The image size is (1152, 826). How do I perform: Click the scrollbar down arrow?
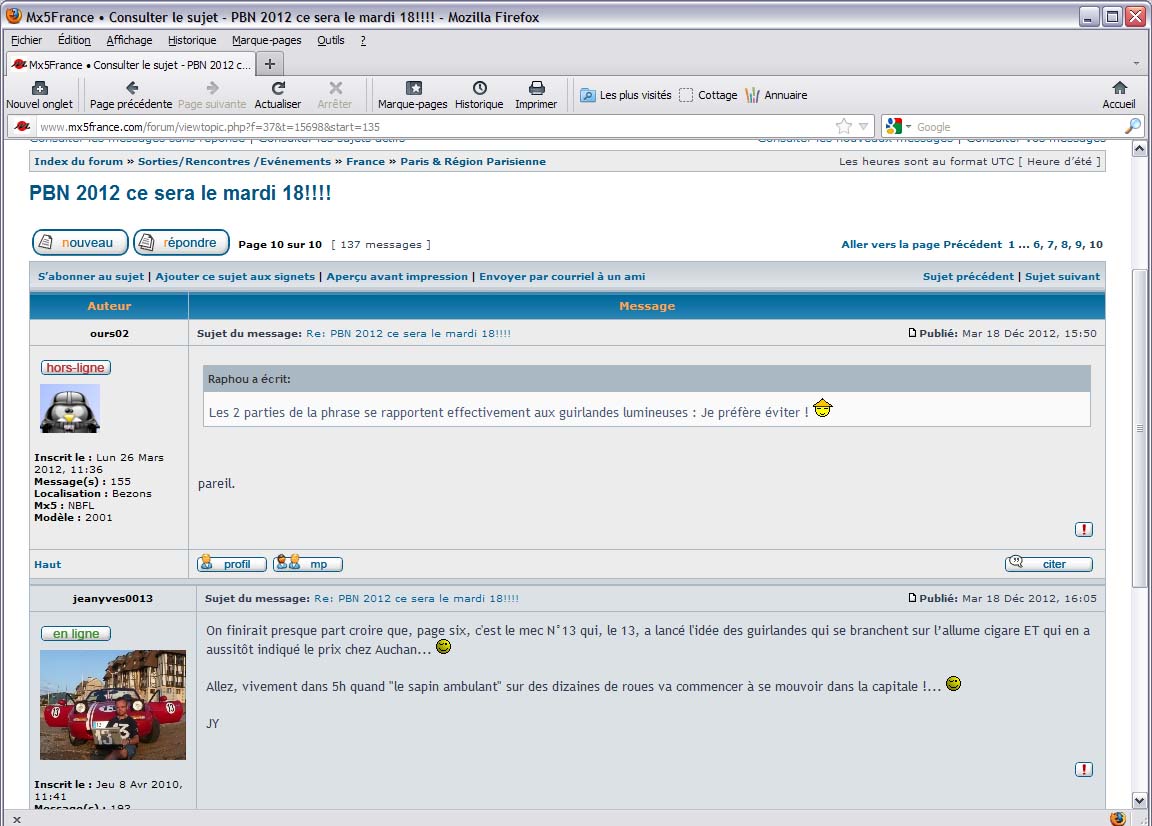[x=1139, y=801]
